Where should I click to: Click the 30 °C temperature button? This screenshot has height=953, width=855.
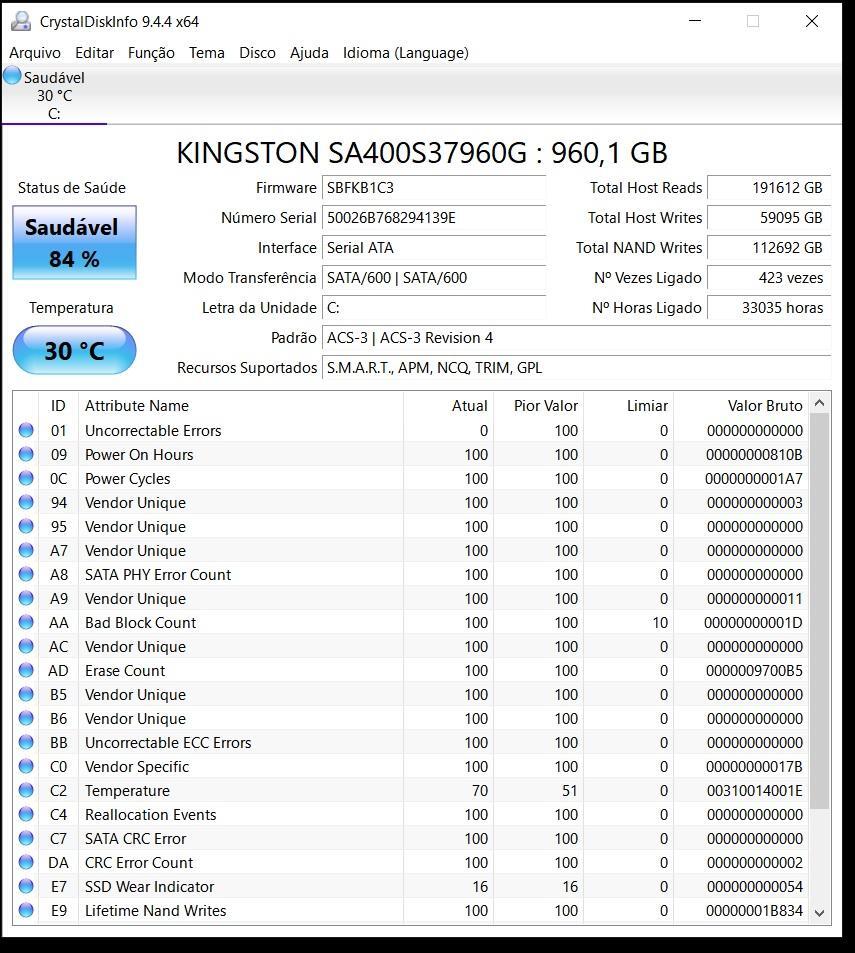[74, 350]
